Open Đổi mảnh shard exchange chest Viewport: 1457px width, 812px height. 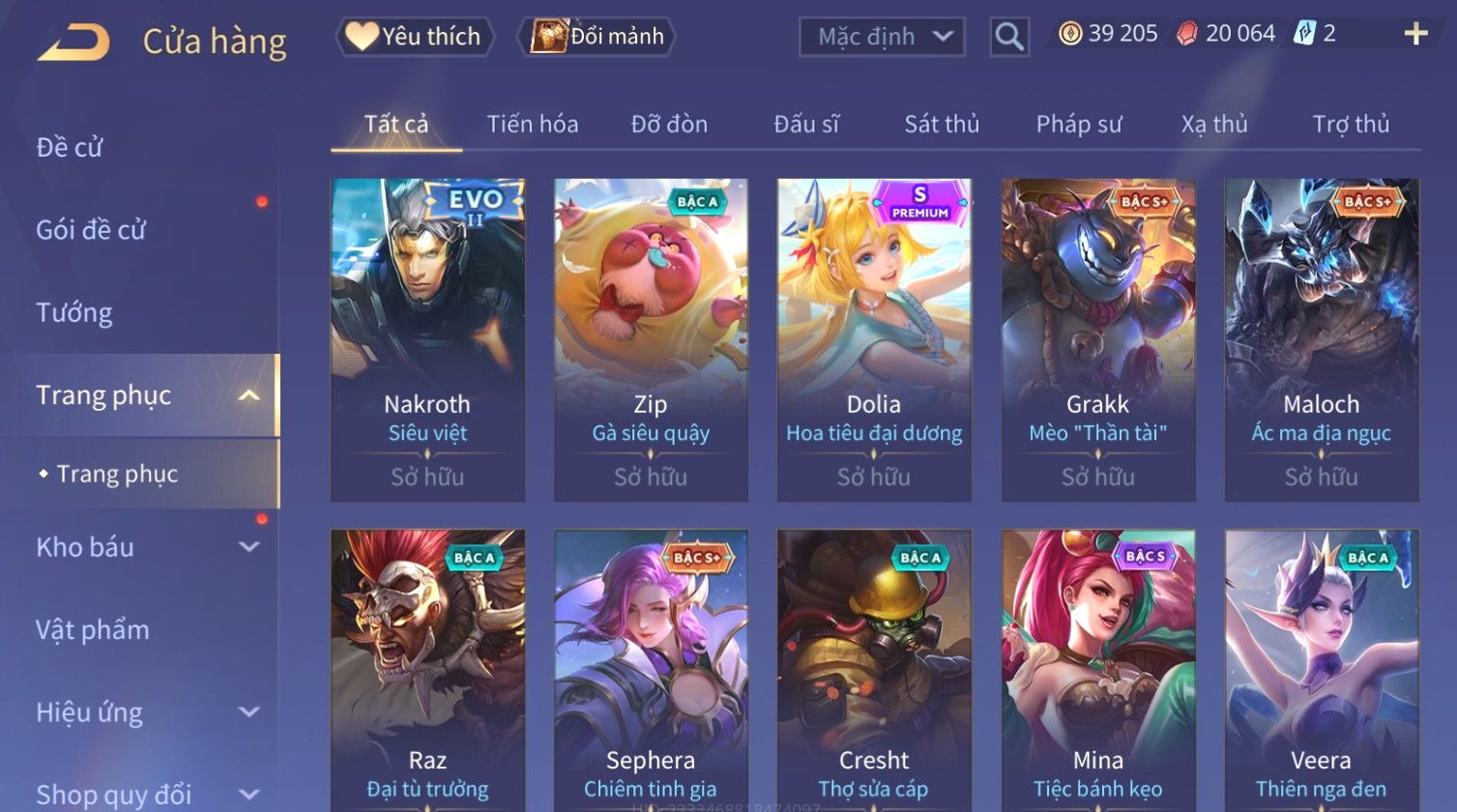[x=597, y=37]
